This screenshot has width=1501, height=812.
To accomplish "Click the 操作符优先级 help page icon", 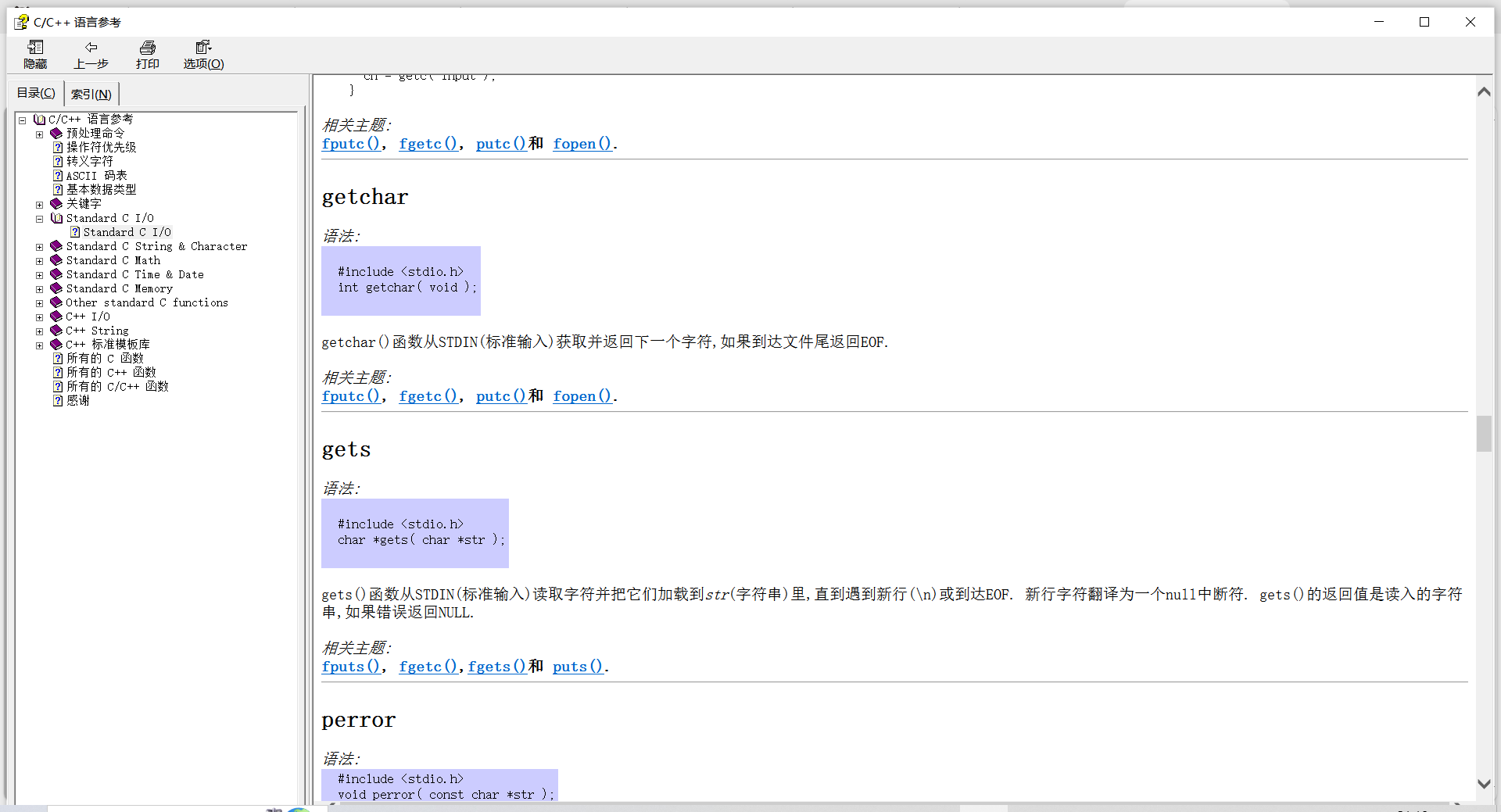I will click(x=58, y=148).
